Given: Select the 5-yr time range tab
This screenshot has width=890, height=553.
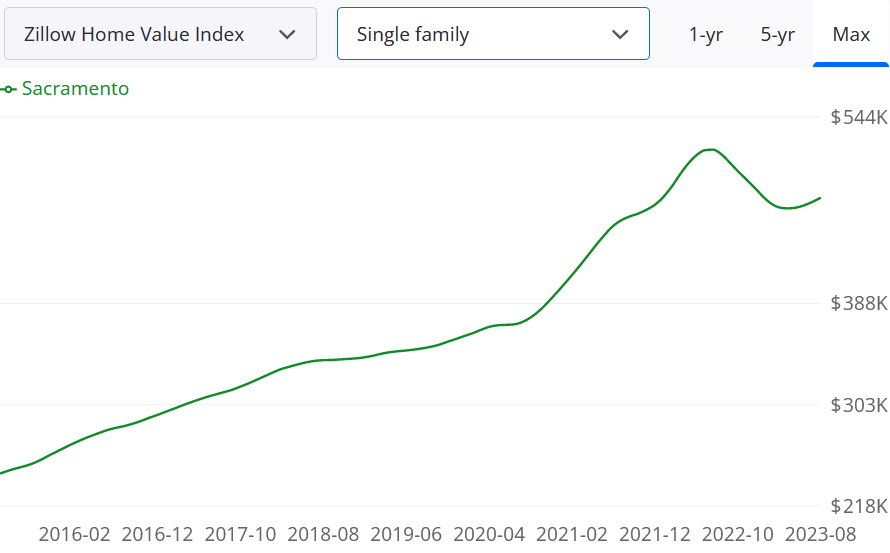Looking at the screenshot, I should [777, 34].
